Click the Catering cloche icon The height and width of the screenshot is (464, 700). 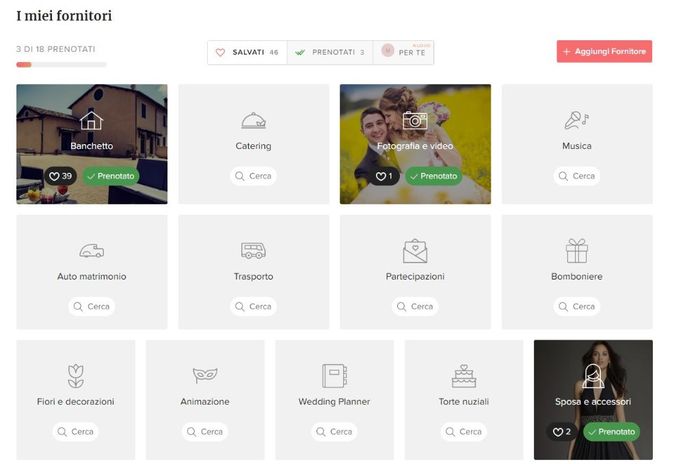tap(253, 120)
